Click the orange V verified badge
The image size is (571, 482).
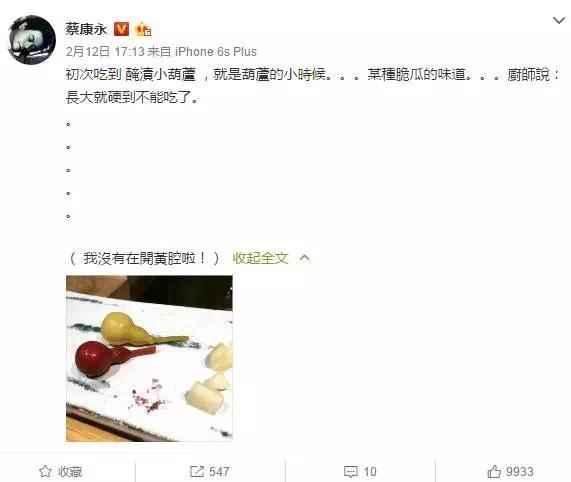click(x=121, y=29)
